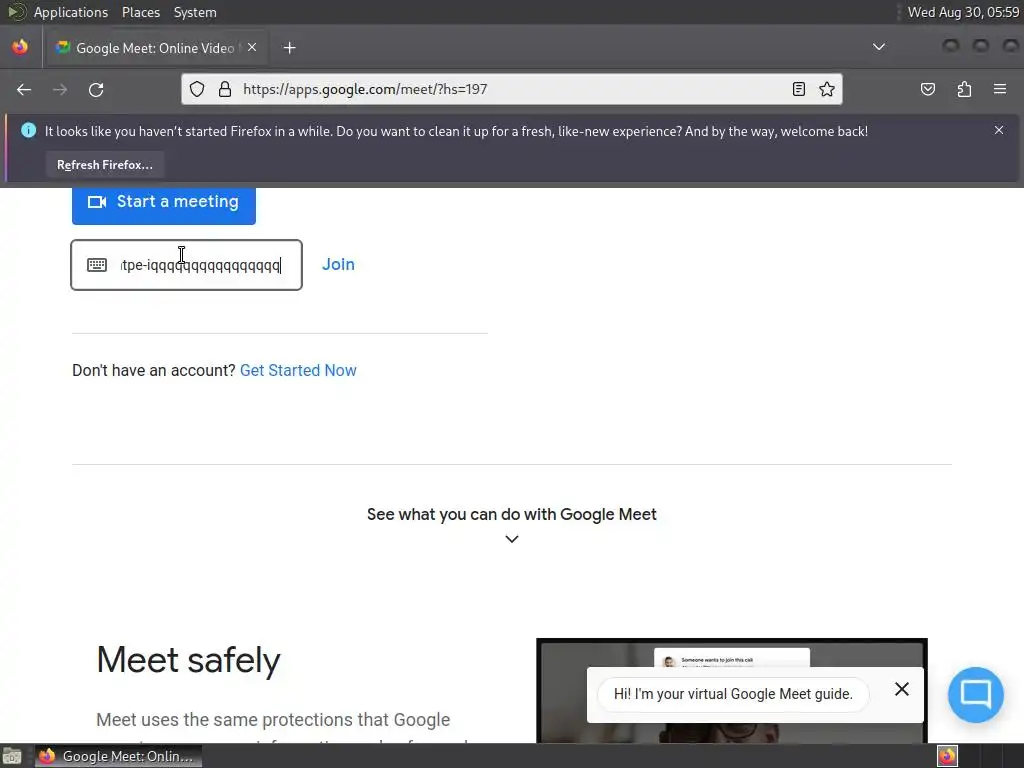The height and width of the screenshot is (768, 1024).
Task: Click show desktop icon in bottom panel
Action: [x=12, y=757]
